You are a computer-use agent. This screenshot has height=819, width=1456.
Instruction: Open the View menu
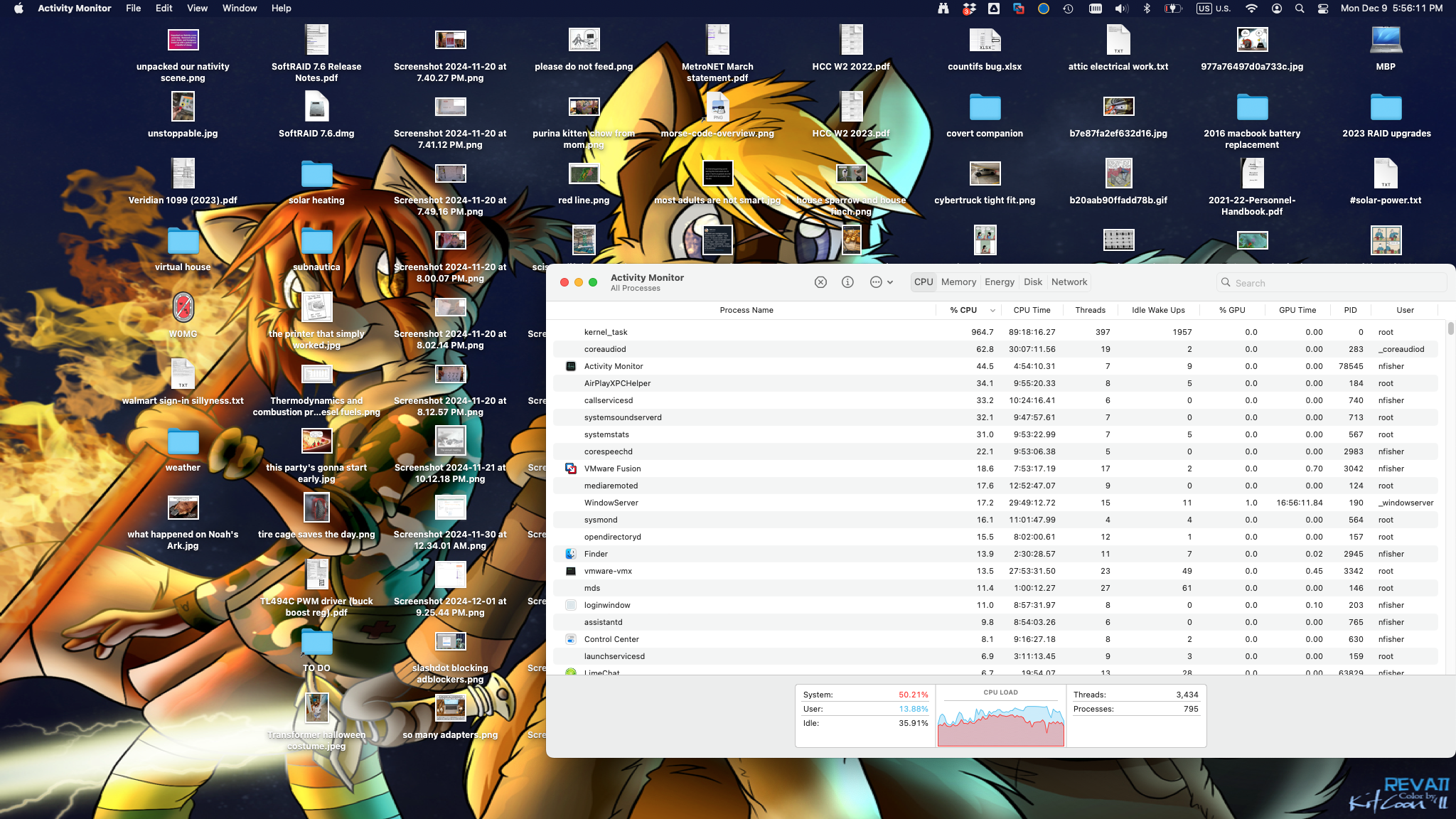click(197, 9)
